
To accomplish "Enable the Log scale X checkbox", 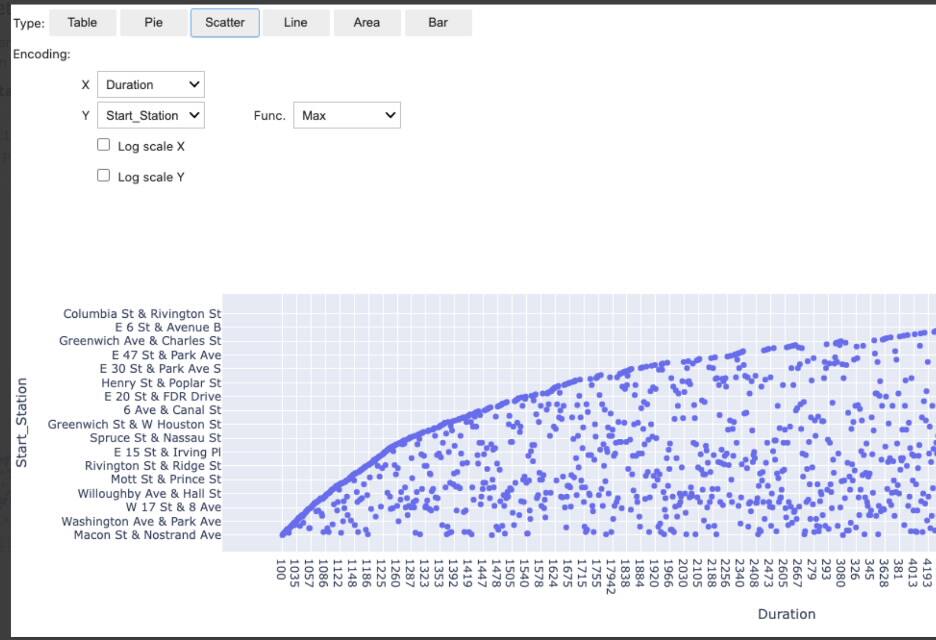I will 103,144.
